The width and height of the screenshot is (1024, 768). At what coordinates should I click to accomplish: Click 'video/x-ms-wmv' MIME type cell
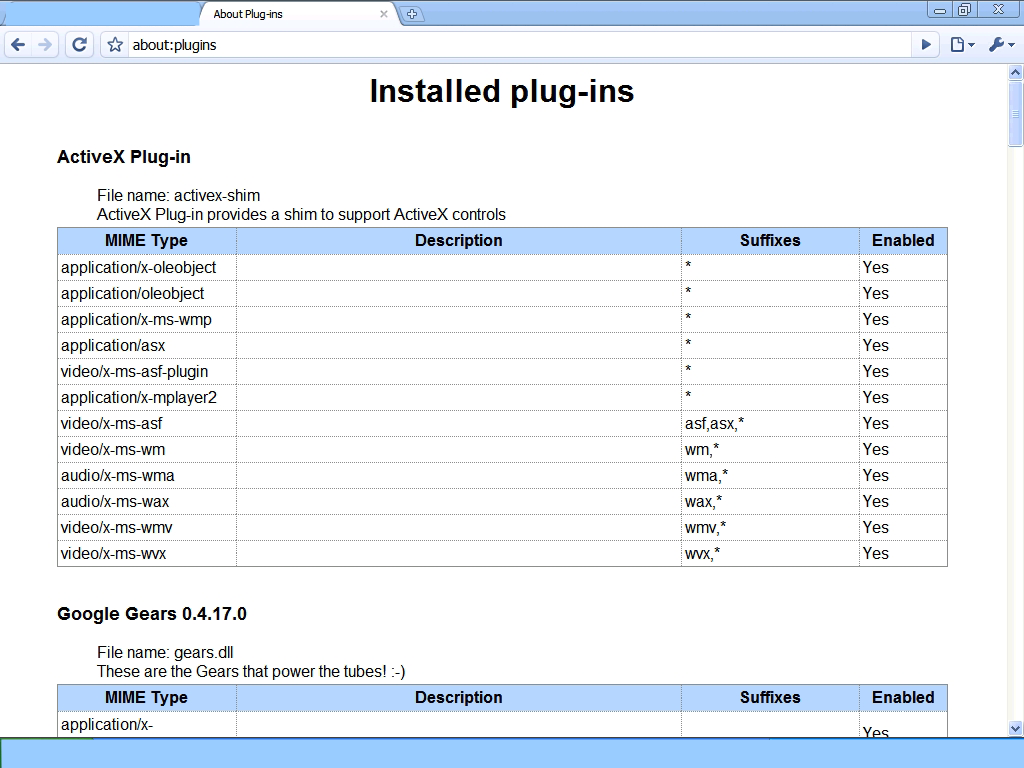point(147,528)
